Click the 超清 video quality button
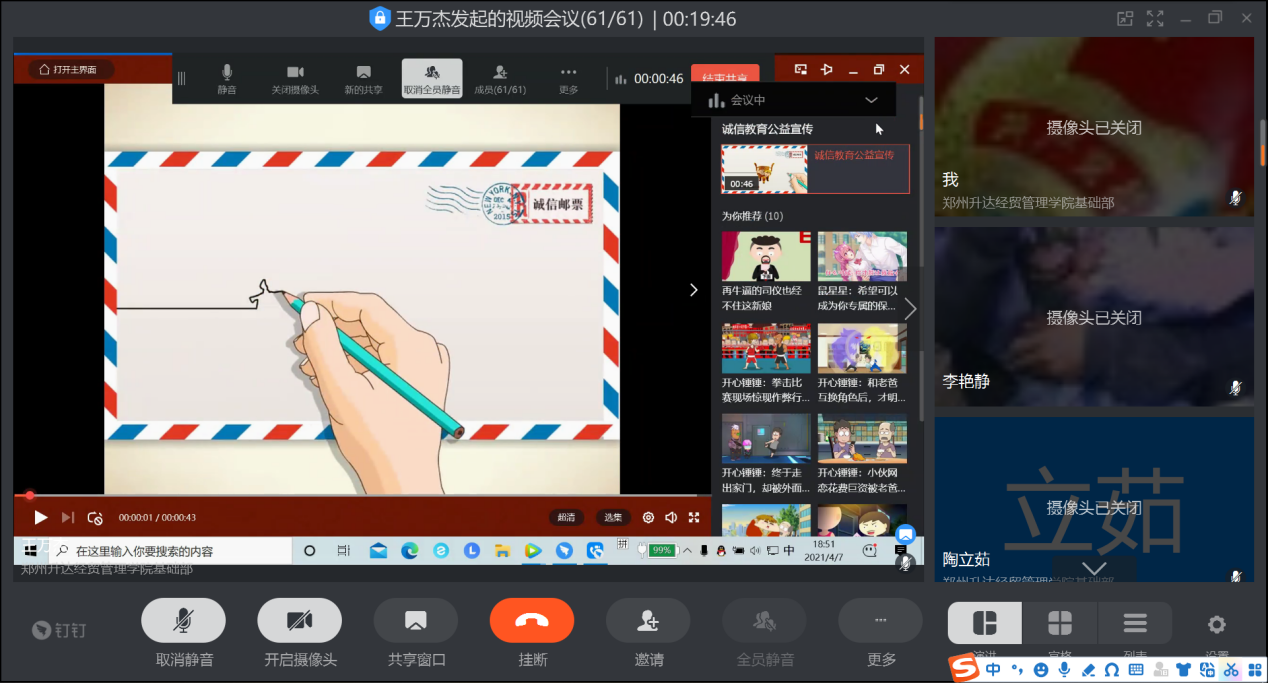1268x683 pixels. pyautogui.click(x=566, y=517)
